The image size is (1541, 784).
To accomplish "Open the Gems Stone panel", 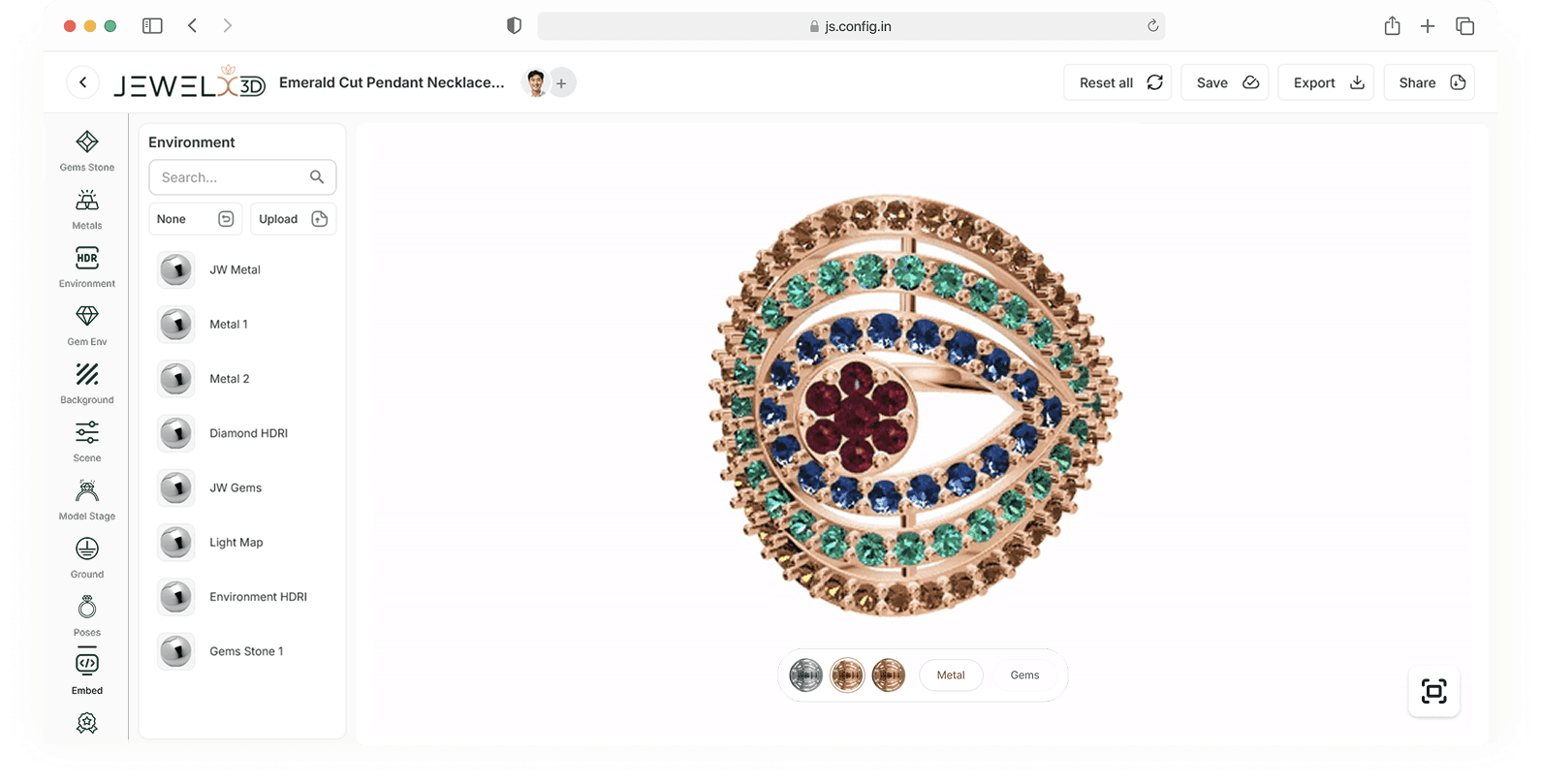I will coord(87,151).
